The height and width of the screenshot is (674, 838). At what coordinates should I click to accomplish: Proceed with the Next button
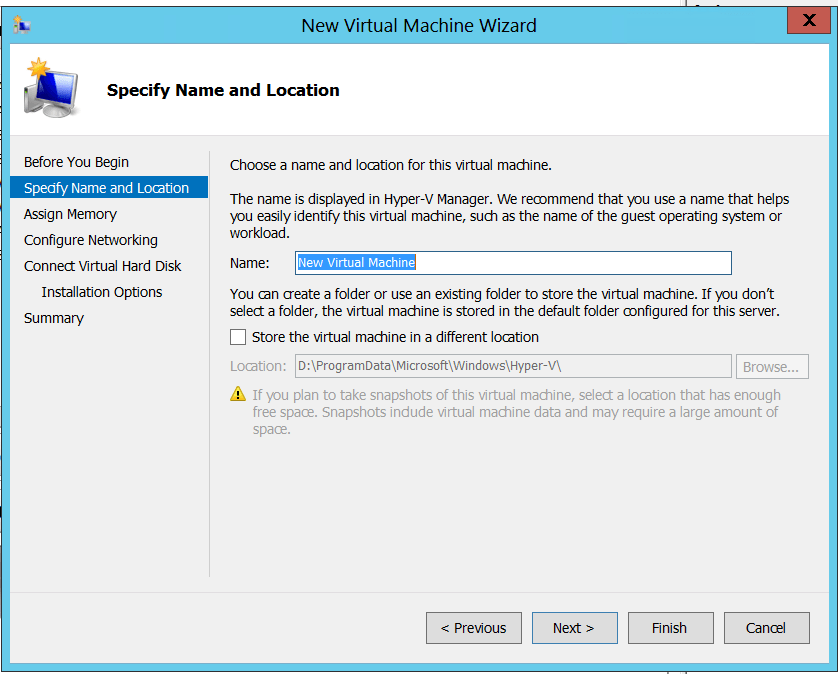point(575,628)
